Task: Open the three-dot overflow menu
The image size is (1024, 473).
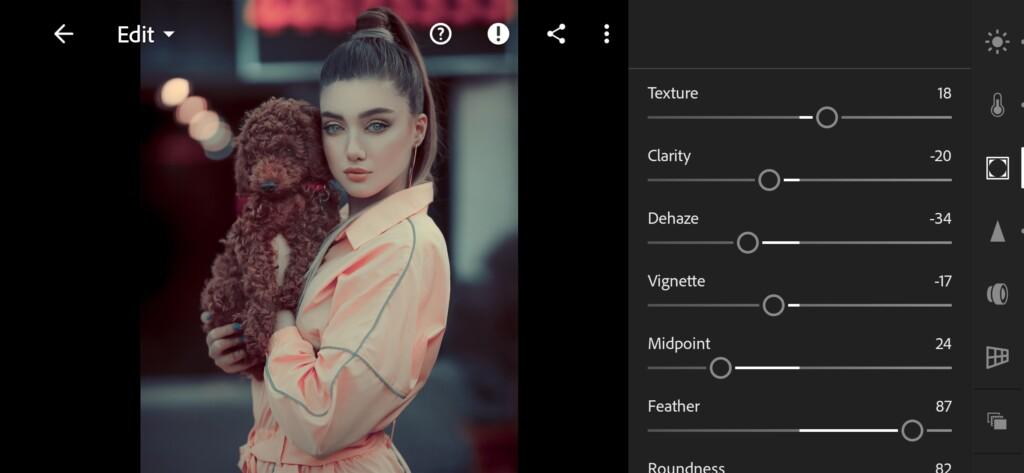Action: point(607,34)
